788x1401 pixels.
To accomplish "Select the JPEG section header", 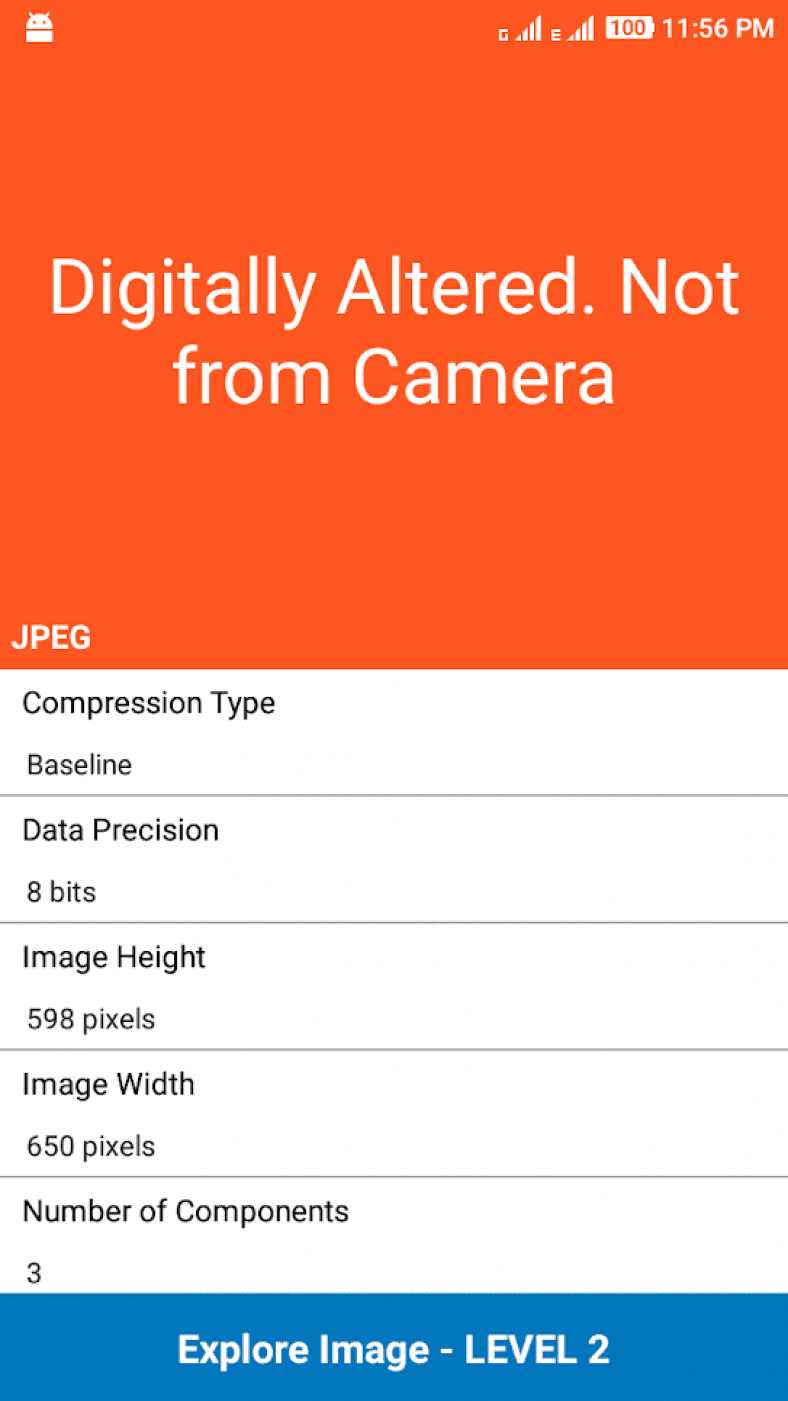I will (x=51, y=637).
